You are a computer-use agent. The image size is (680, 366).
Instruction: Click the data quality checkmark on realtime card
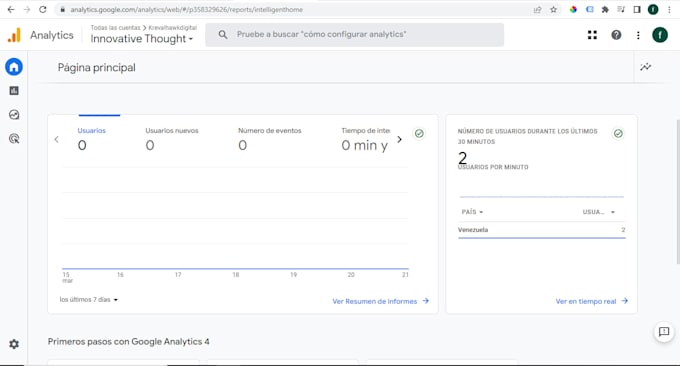(x=618, y=134)
